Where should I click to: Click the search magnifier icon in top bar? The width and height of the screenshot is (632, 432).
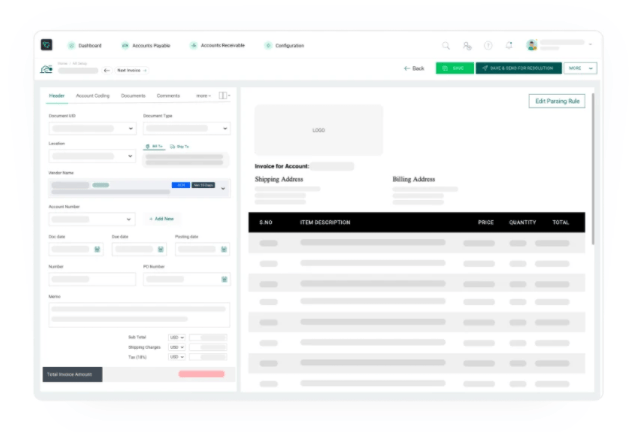click(x=446, y=45)
